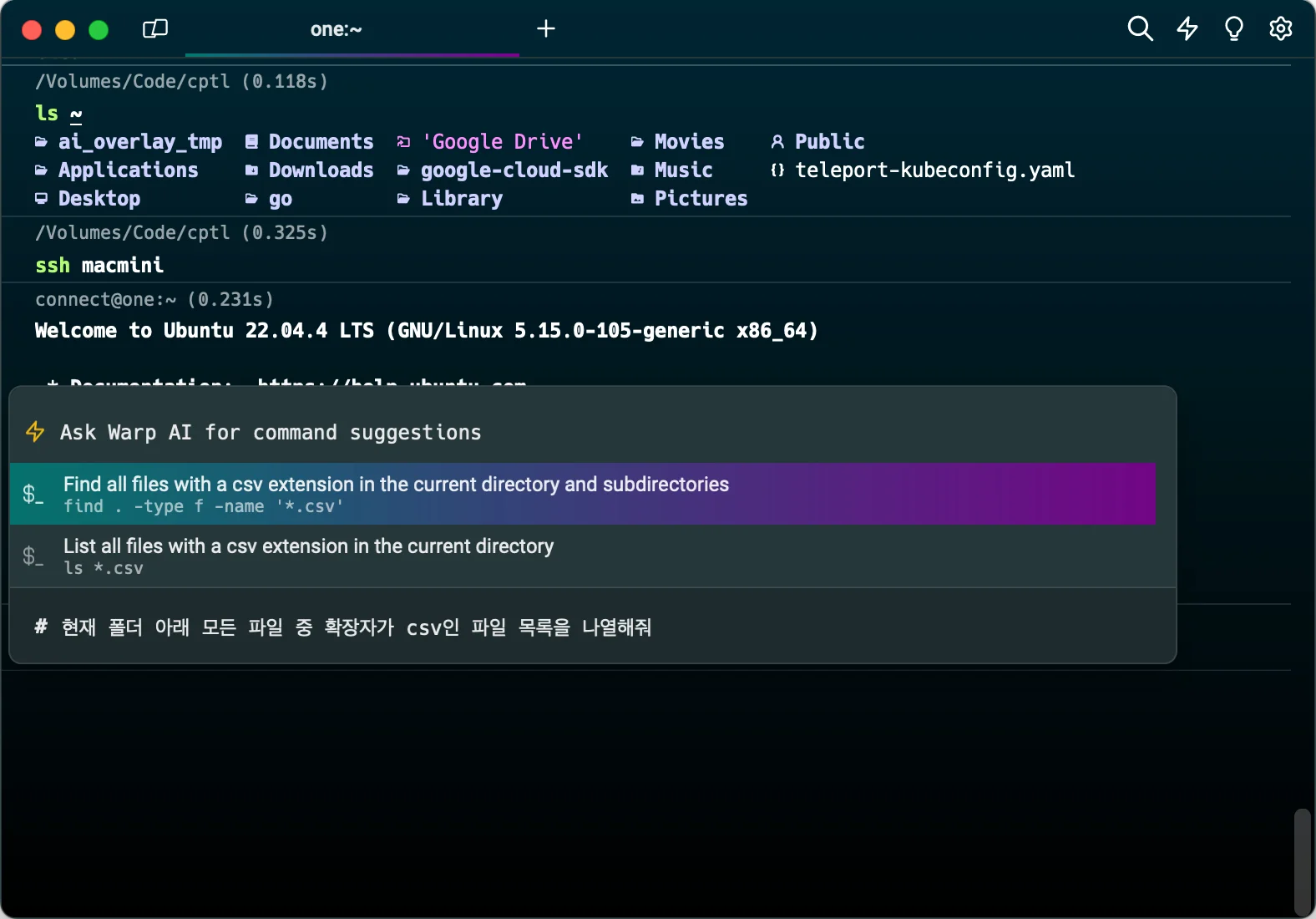Click the folder icon next to google-cloud-sdk
Viewport: 1316px width, 919px height.
(x=403, y=170)
